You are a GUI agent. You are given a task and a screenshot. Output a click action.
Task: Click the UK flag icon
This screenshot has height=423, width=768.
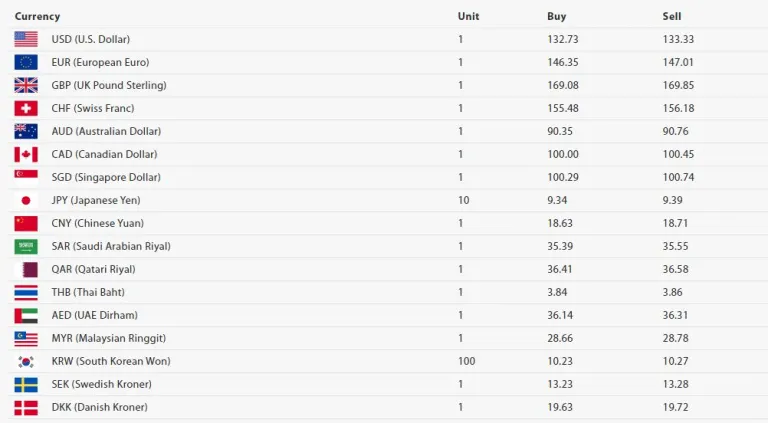pyautogui.click(x=26, y=85)
